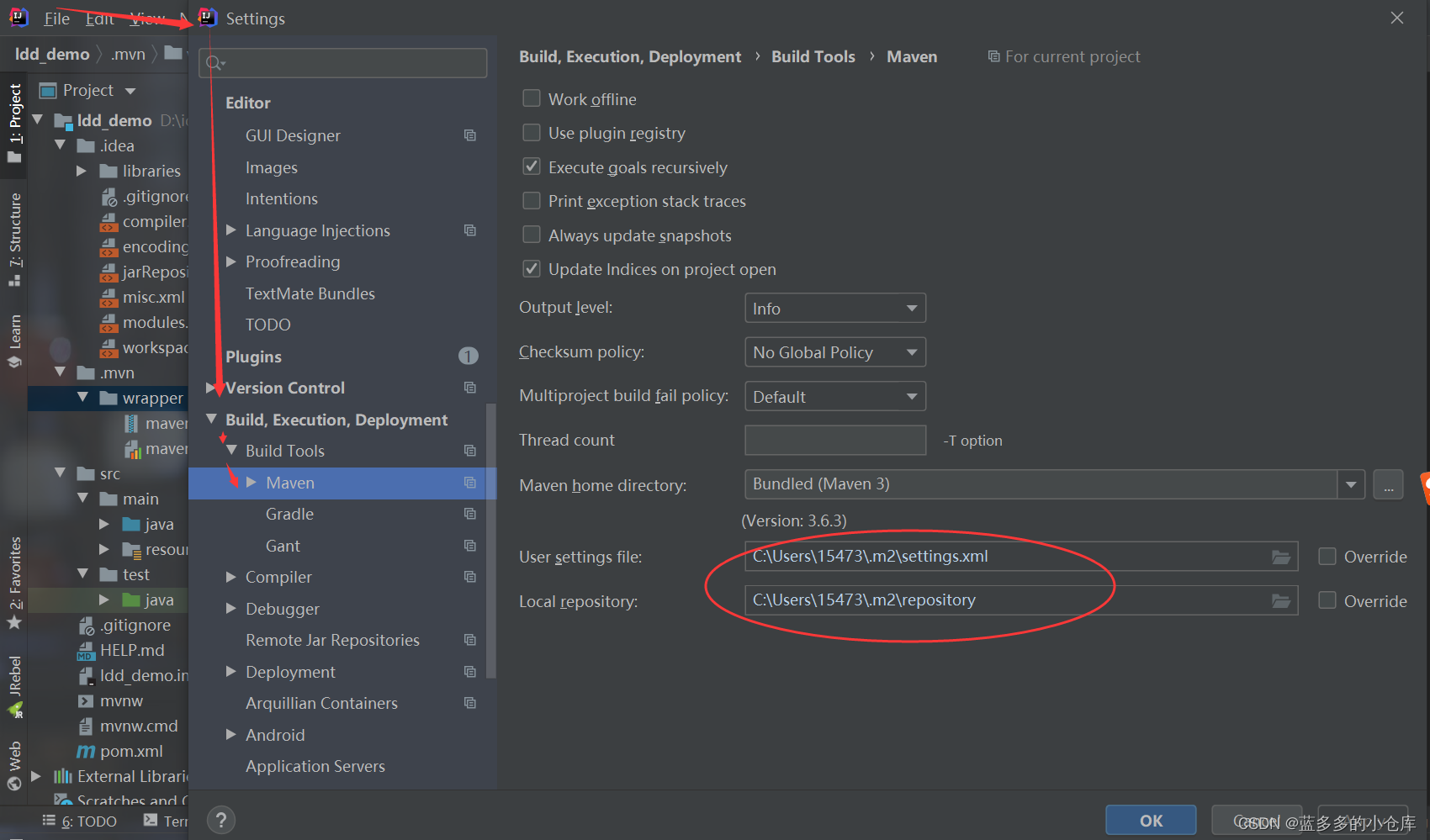Image resolution: width=1430 pixels, height=840 pixels.
Task: Open the File menu
Action: click(x=56, y=18)
